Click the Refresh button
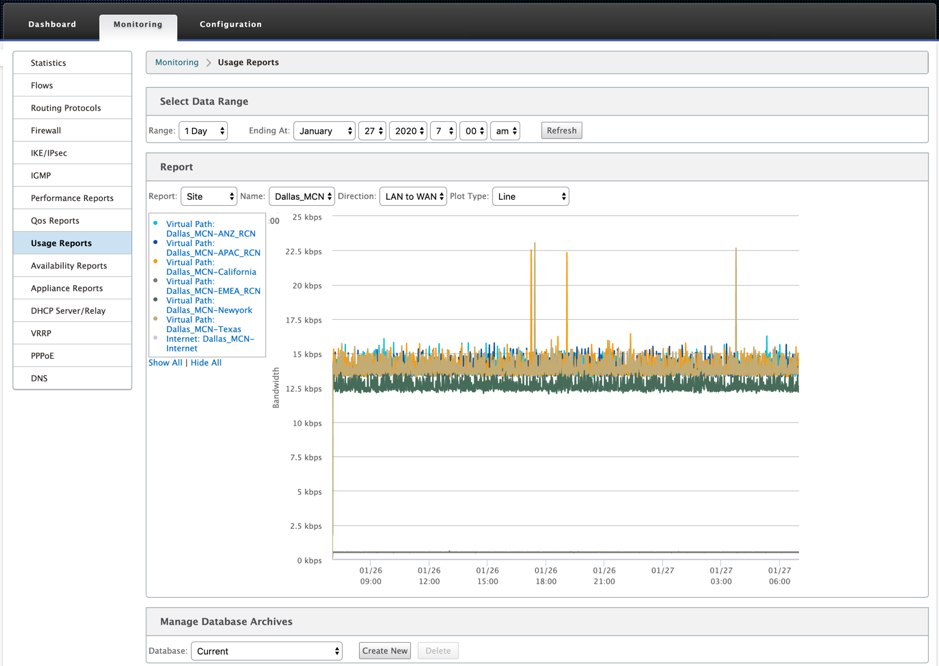 (x=562, y=131)
